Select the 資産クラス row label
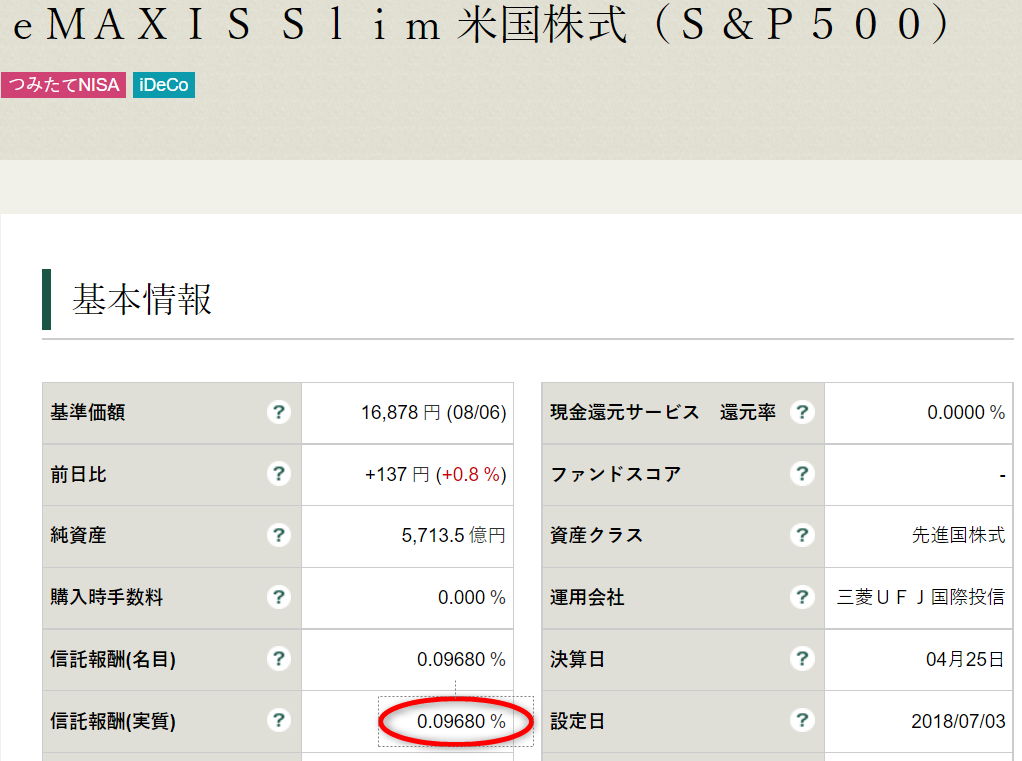Screen dimensions: 1022x761 (x=597, y=536)
